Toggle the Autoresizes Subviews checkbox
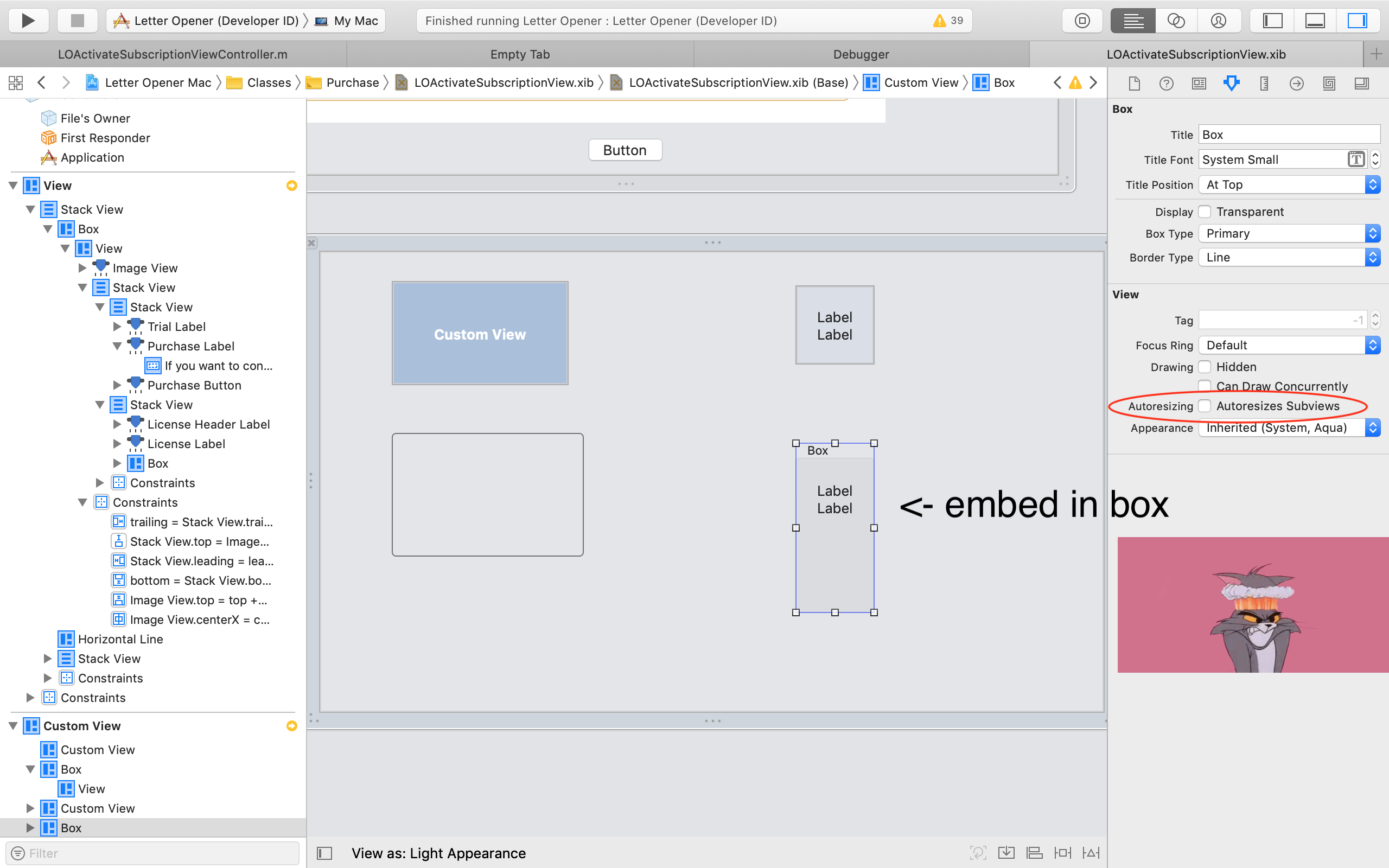 click(1205, 406)
